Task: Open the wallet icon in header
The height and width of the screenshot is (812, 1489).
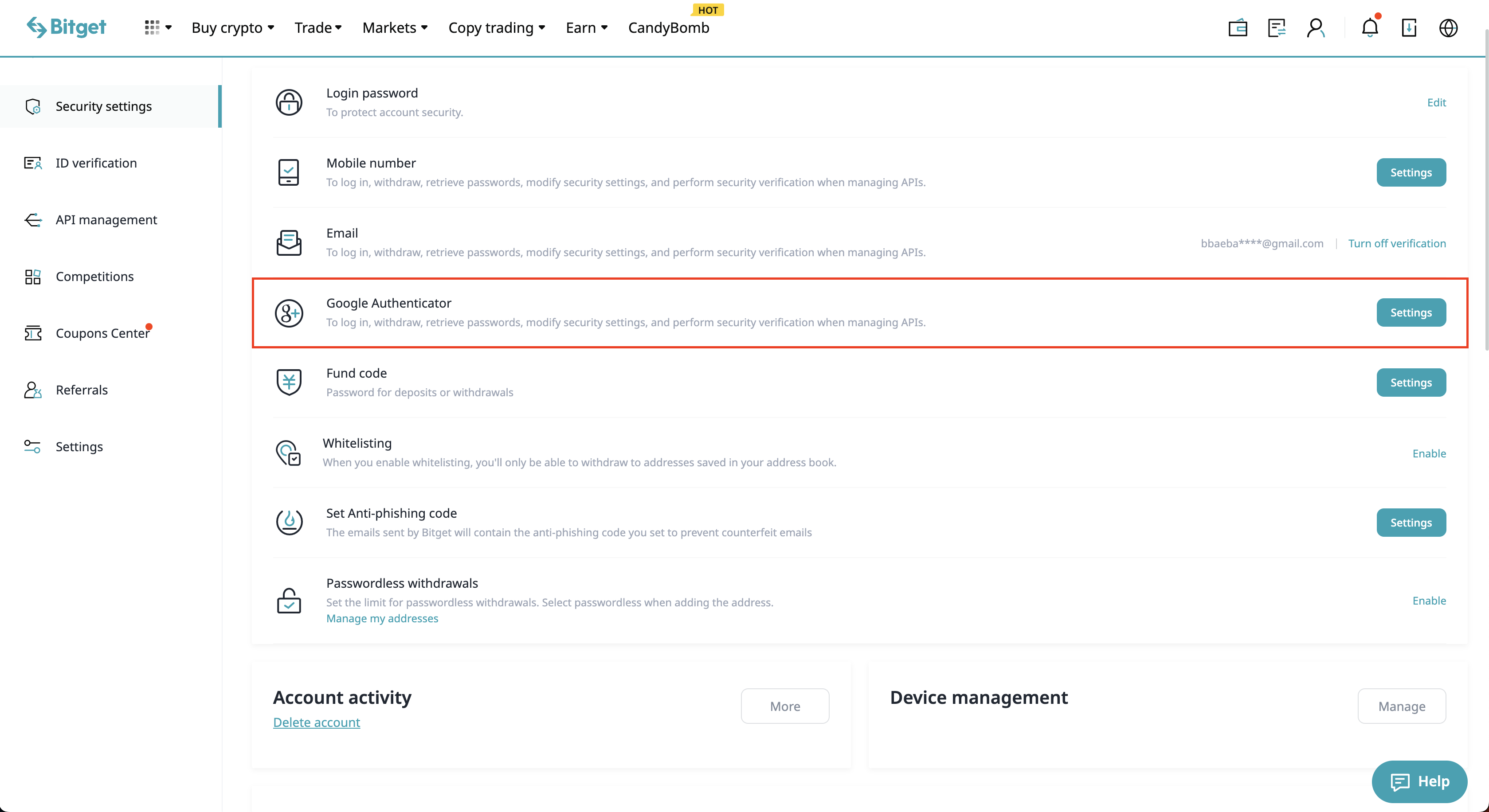Action: (x=1238, y=28)
